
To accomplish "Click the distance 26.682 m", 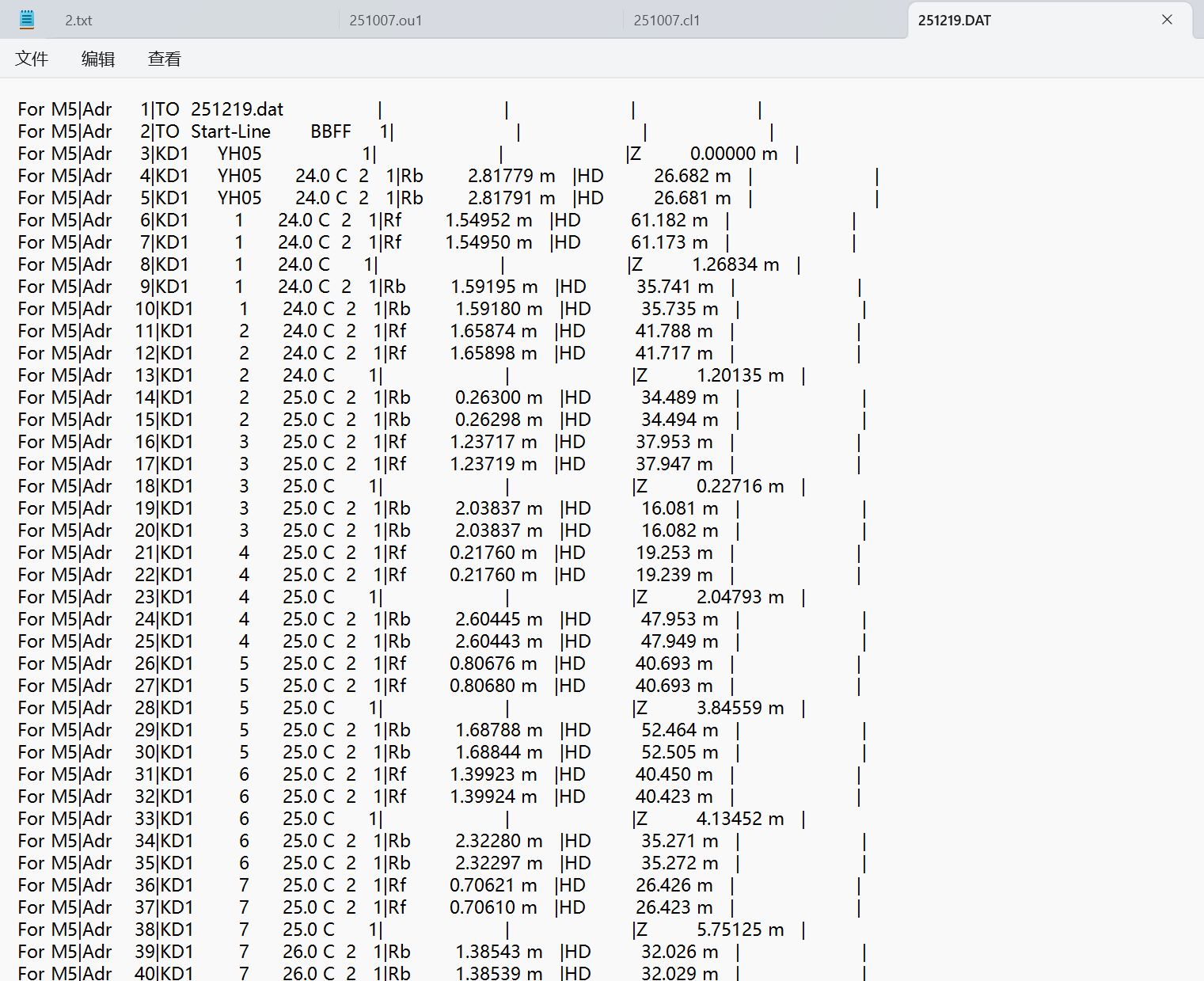I will click(693, 176).
